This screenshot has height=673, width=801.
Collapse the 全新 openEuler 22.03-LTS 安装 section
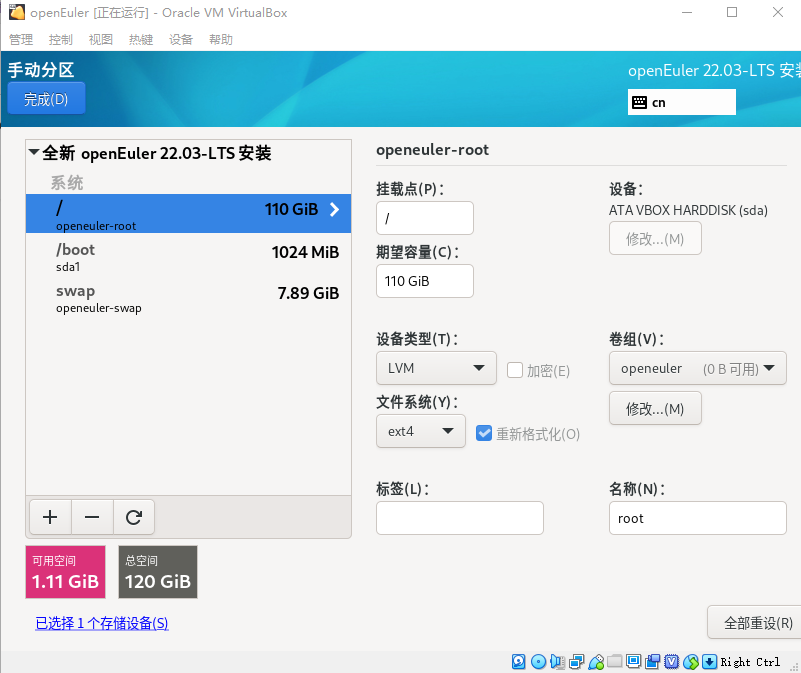coord(35,153)
